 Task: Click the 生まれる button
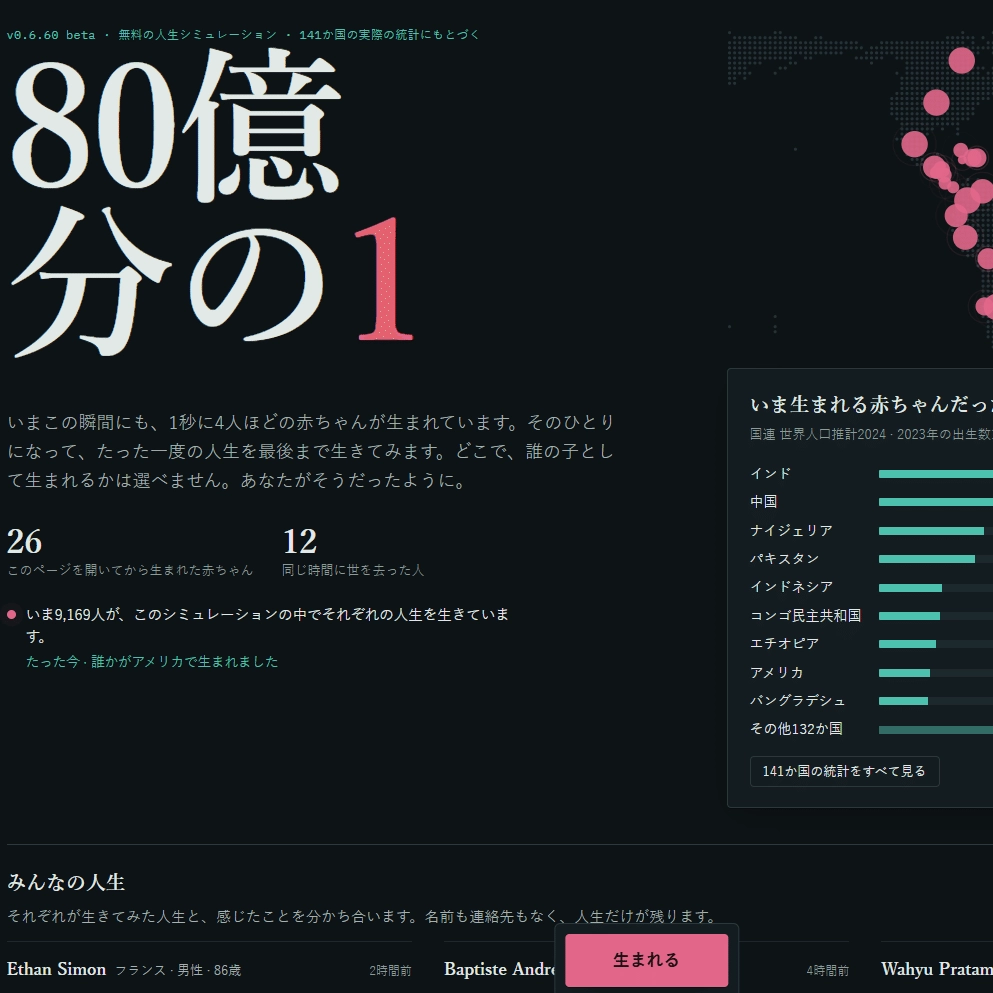pos(647,959)
